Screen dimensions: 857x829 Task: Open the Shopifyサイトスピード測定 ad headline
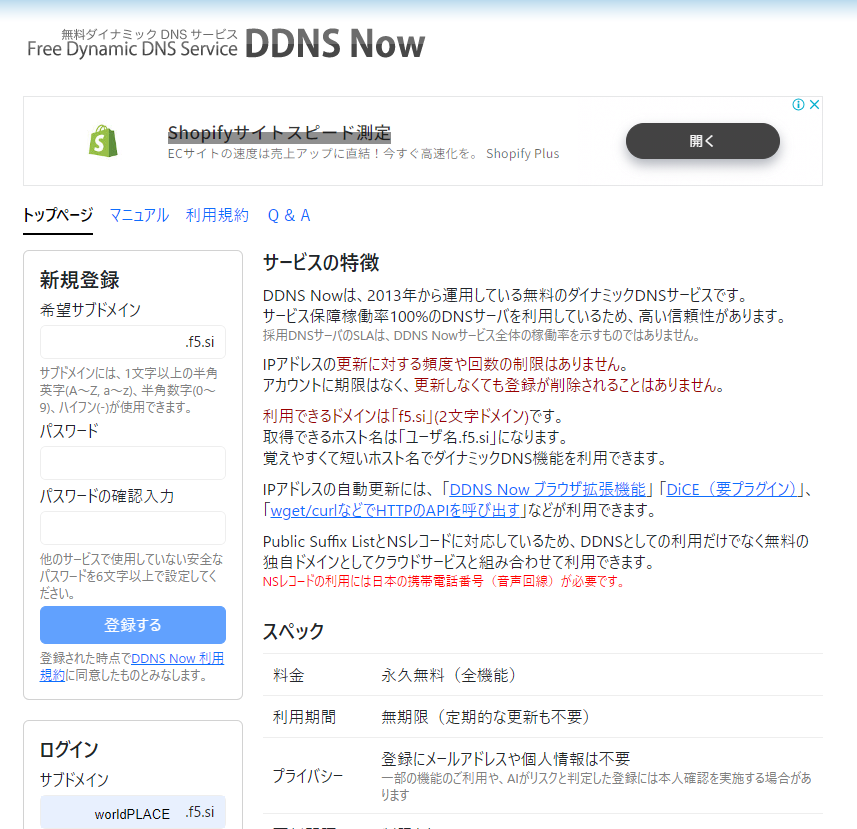click(279, 133)
